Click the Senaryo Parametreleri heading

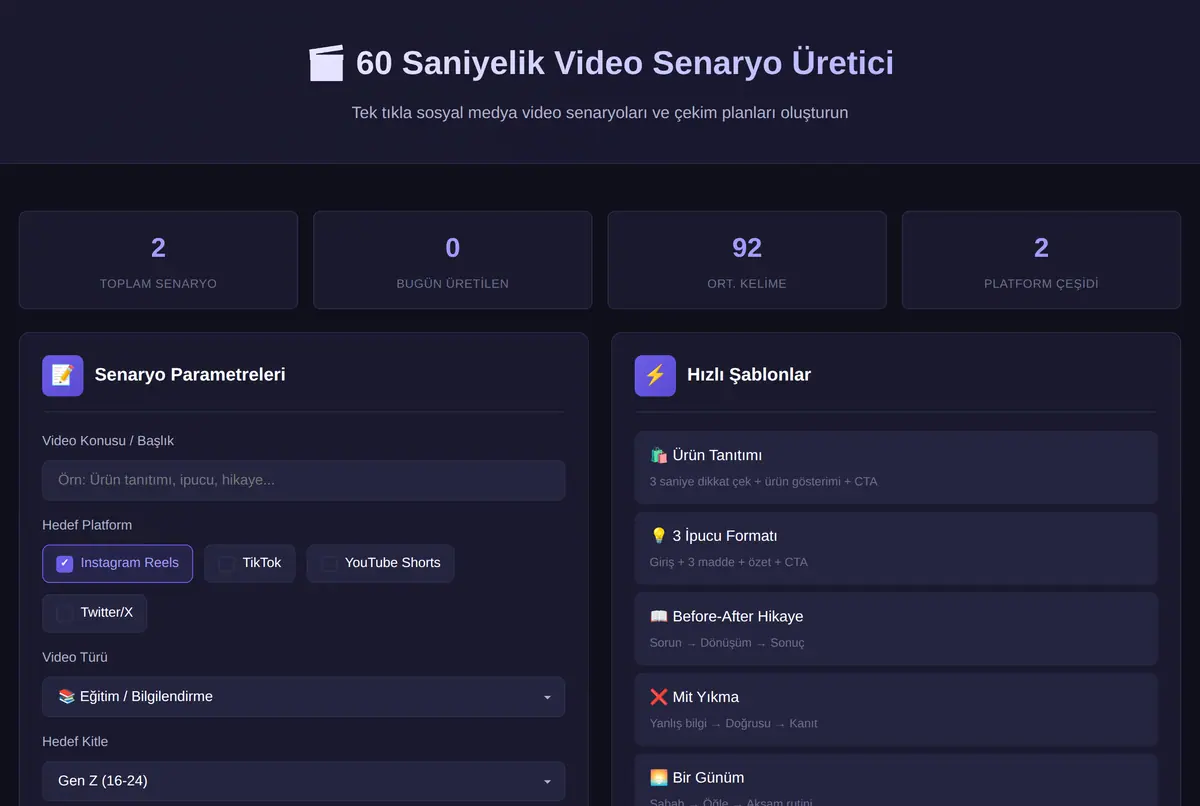click(x=190, y=375)
